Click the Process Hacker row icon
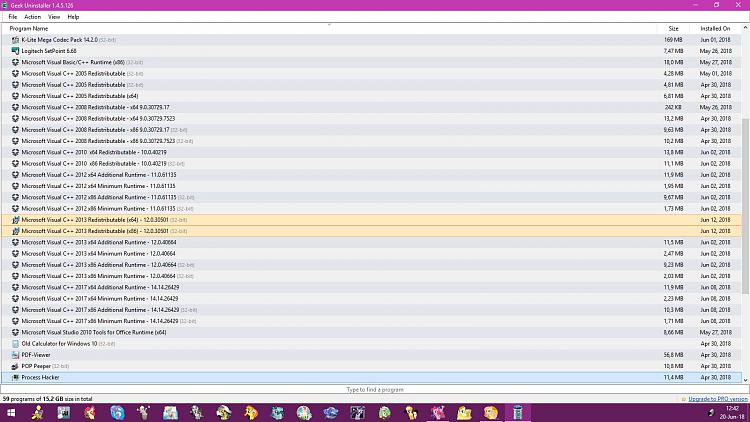The height and width of the screenshot is (422, 750). (15, 378)
